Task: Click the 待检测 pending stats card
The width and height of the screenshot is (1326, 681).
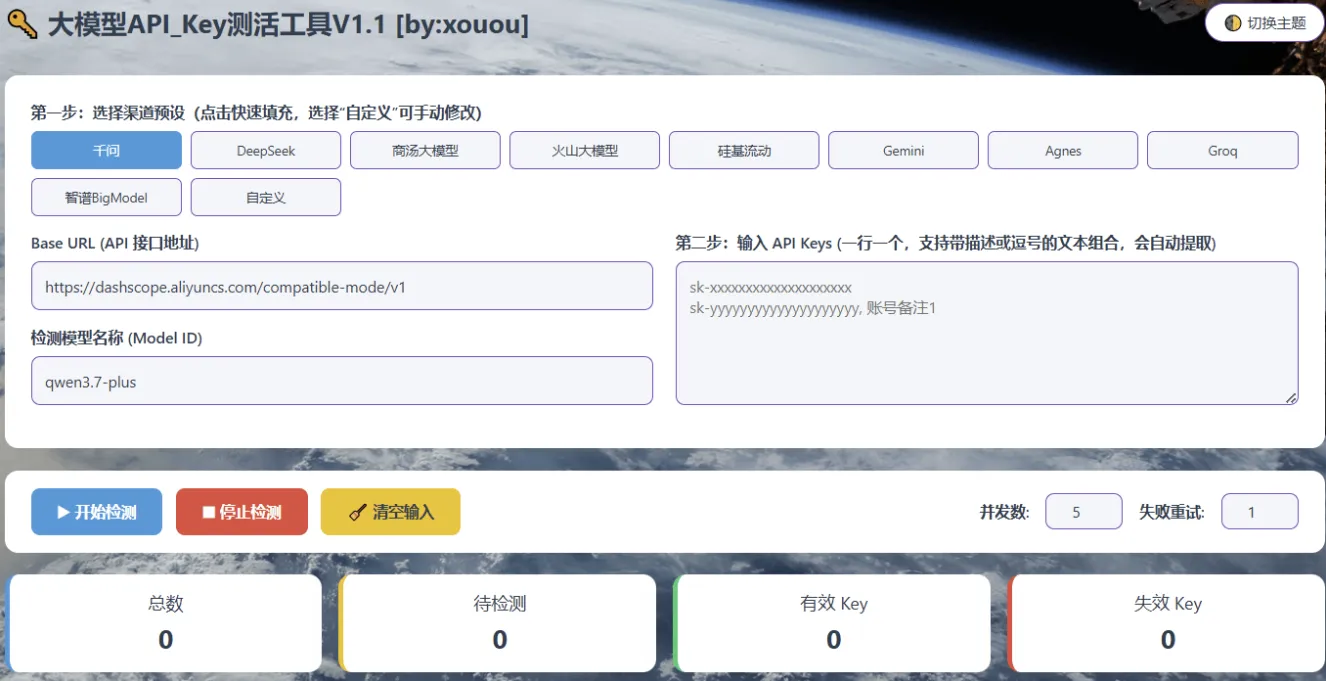Action: [x=498, y=622]
